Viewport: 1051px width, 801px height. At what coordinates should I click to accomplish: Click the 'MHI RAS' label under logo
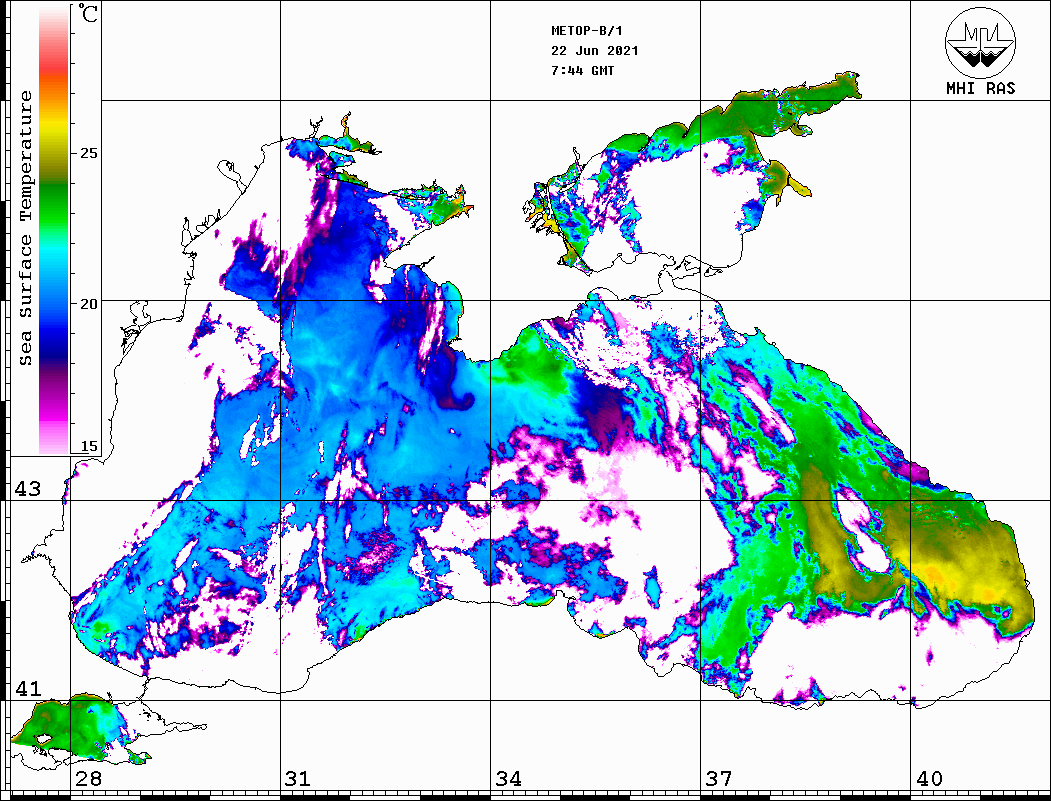point(980,88)
